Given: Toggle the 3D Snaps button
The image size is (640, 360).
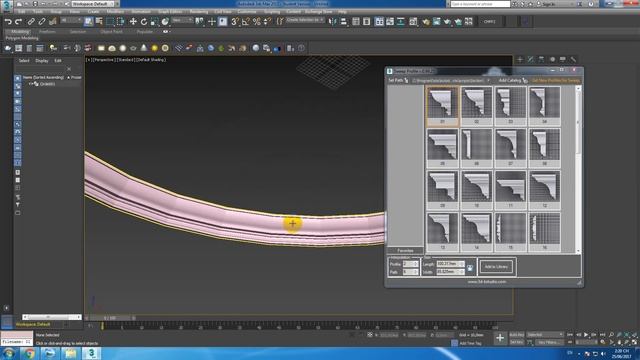Looking at the screenshot, I should click(x=235, y=22).
